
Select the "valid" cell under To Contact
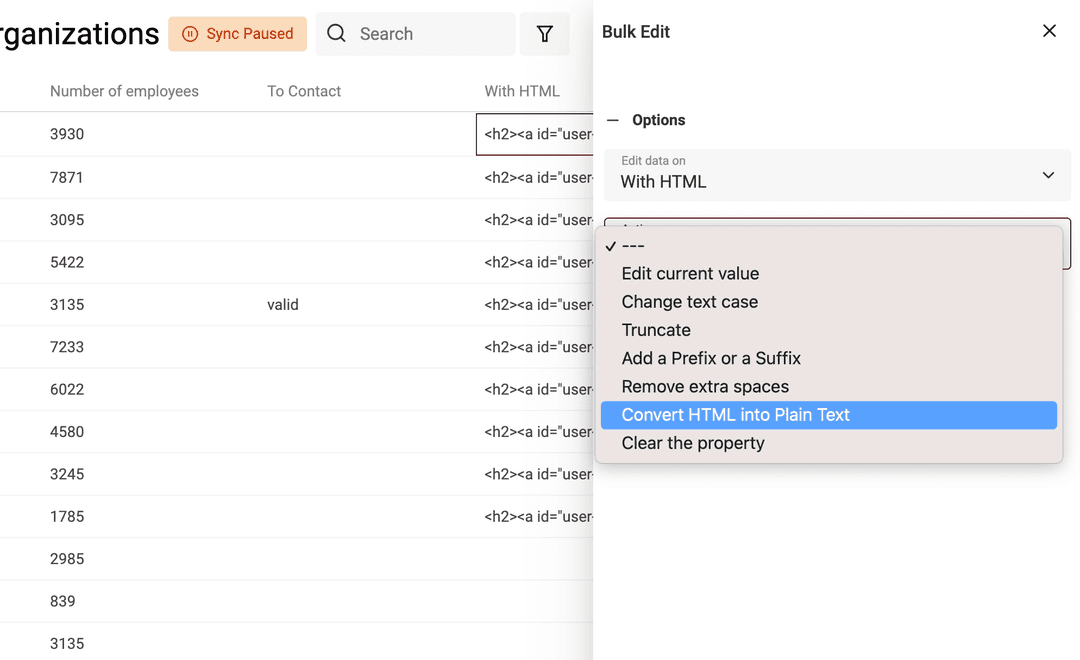click(x=283, y=304)
